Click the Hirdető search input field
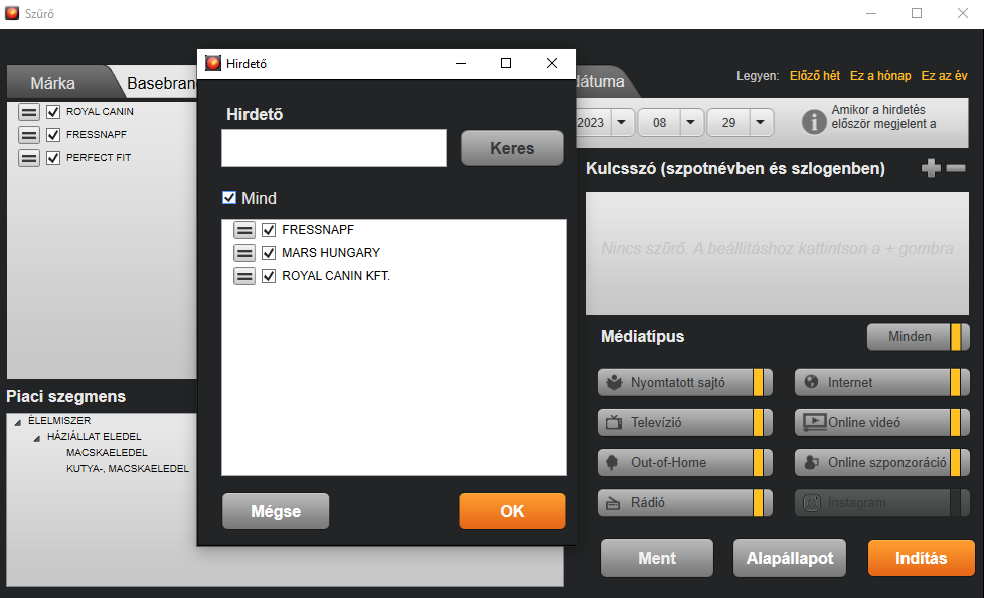 (334, 148)
